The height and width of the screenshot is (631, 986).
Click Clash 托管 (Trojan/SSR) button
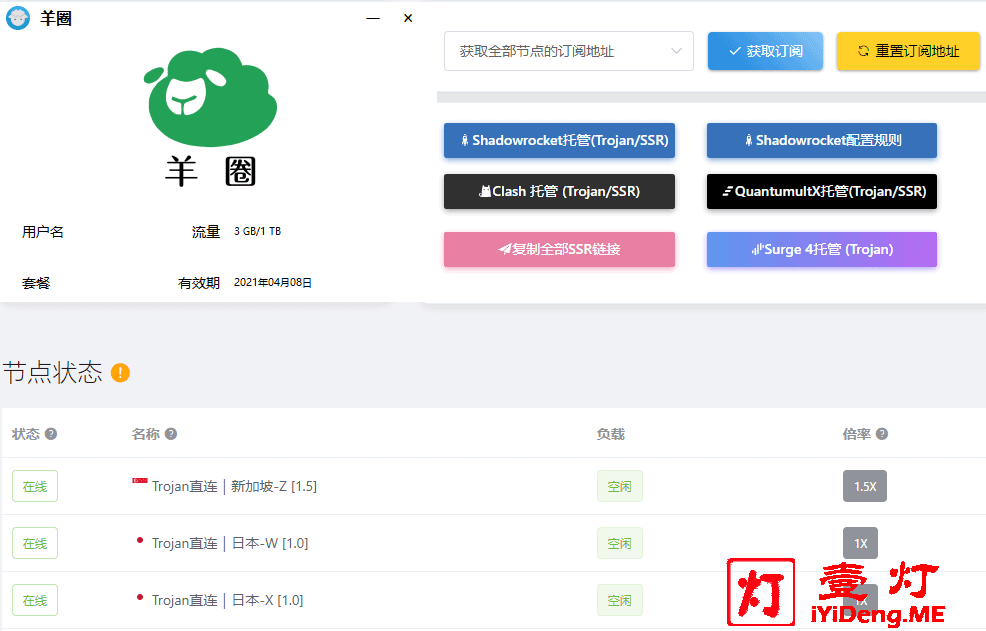[560, 191]
